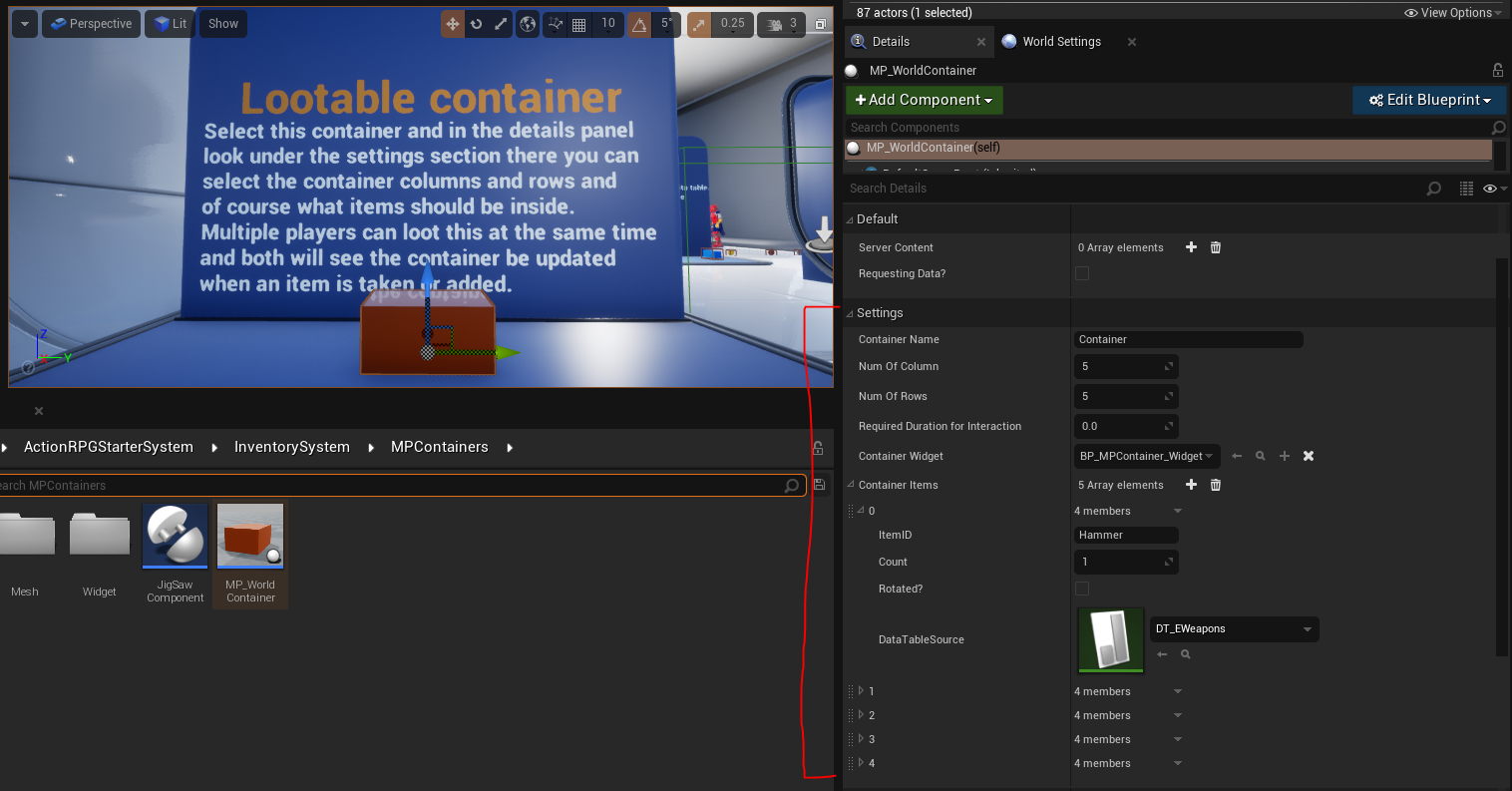The image size is (1512, 791).
Task: Go to ActionRPGStarterSystem breadcrumb folder
Action: click(109, 448)
